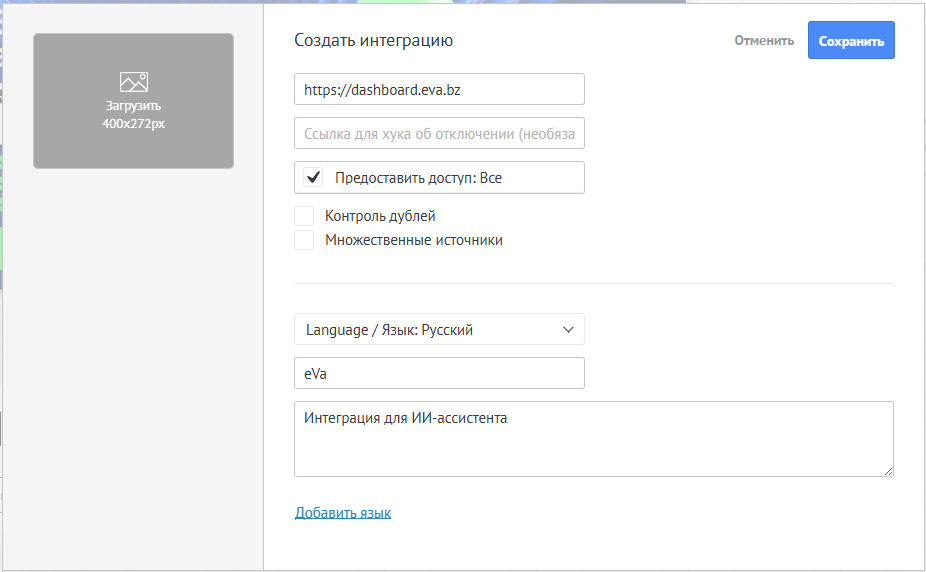926x572 pixels.
Task: Uncheck the 'Предоставить доступ: Все' checkmark
Action: click(x=314, y=178)
